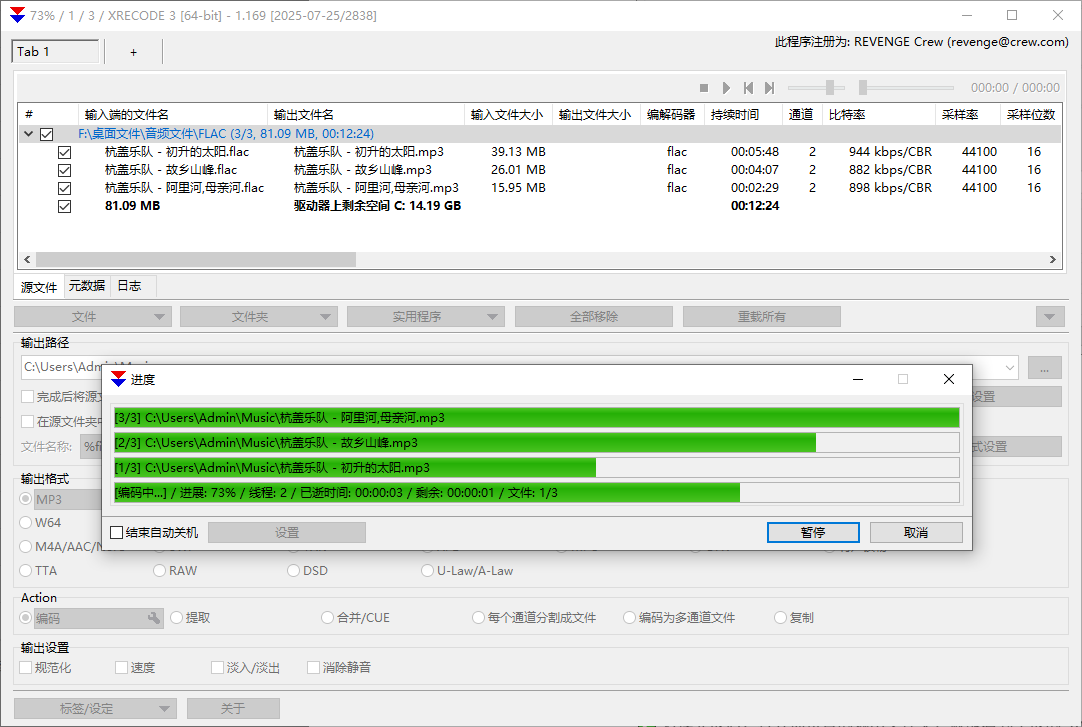
Task: Click the stop playback button
Action: 704,88
